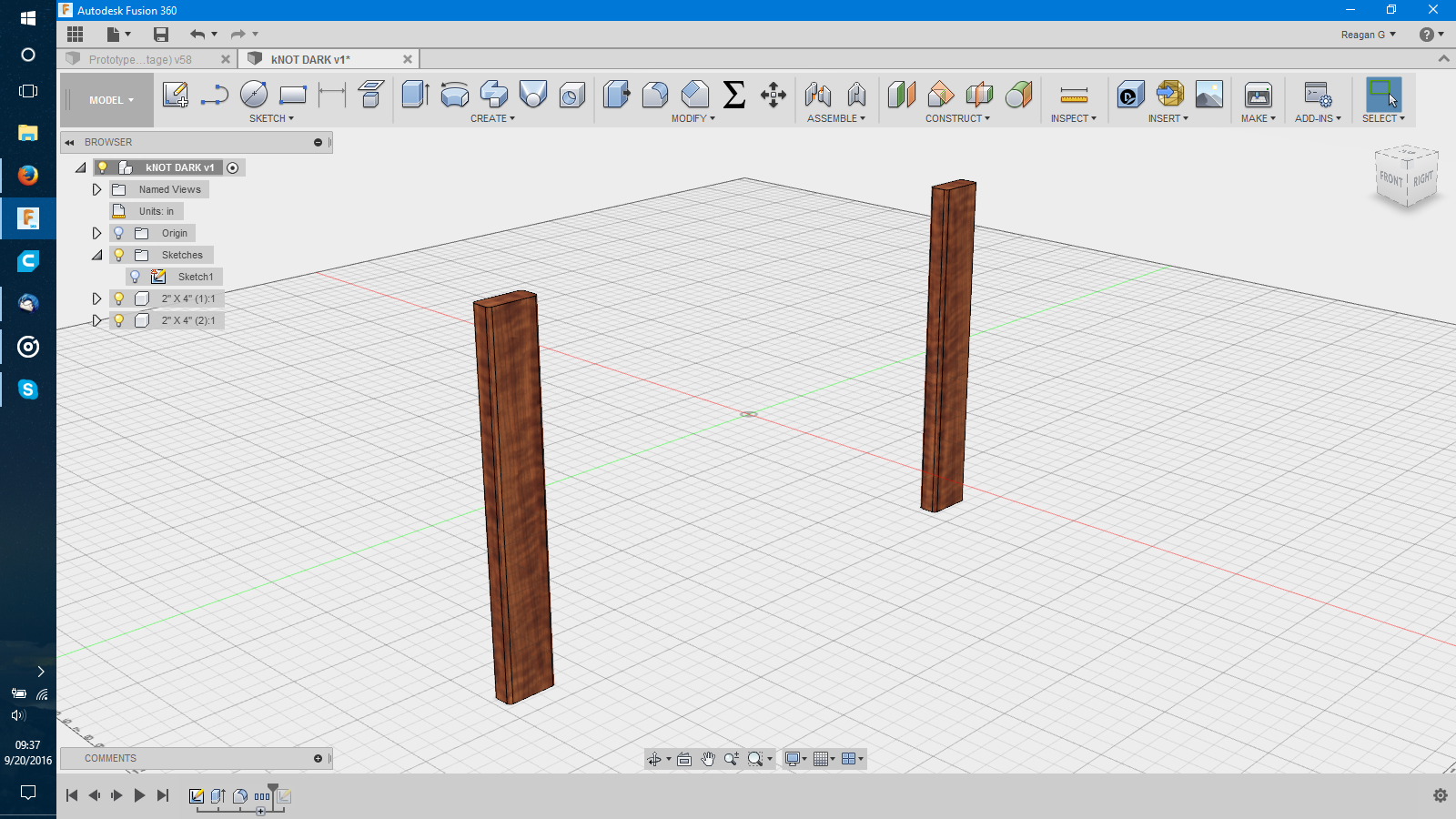Select the Tangent Plane construct tool
Screen dimensions: 1456x819
(1018, 95)
